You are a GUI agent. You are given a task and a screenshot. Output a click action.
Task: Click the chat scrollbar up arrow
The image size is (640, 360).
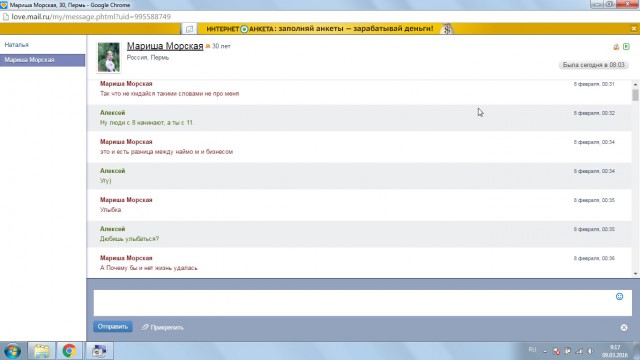635,84
